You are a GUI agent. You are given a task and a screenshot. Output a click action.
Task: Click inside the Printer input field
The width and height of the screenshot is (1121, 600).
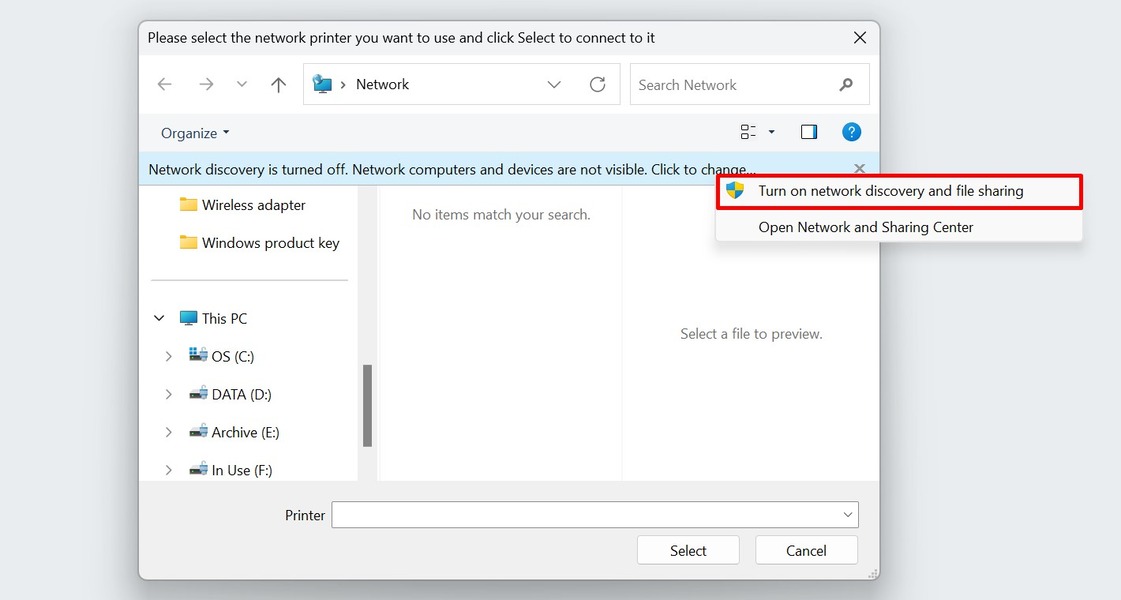(x=580, y=514)
